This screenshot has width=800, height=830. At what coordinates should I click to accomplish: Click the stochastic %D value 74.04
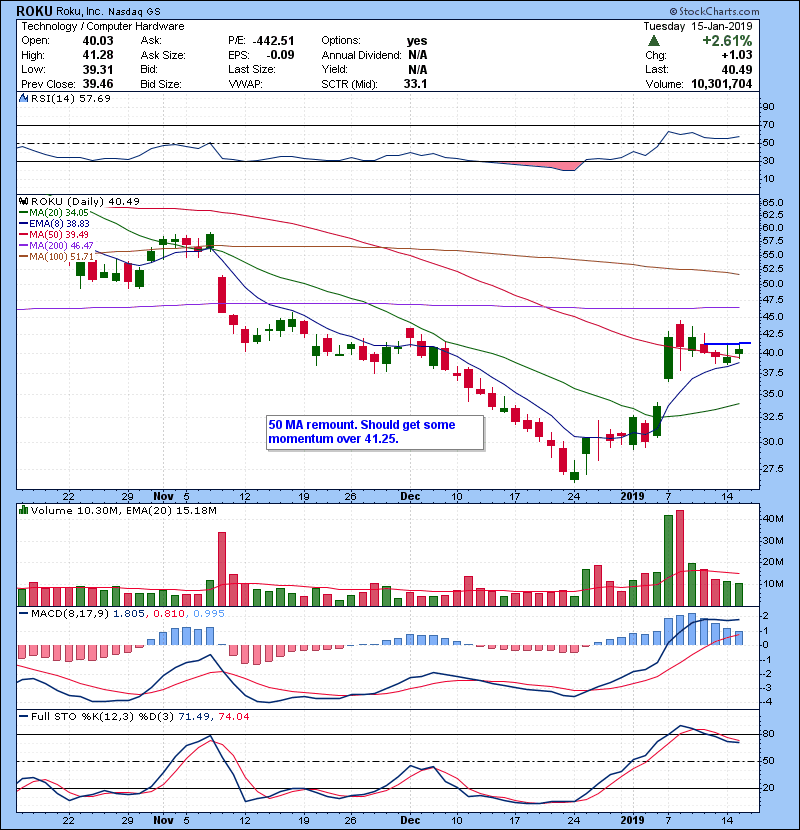click(x=233, y=717)
